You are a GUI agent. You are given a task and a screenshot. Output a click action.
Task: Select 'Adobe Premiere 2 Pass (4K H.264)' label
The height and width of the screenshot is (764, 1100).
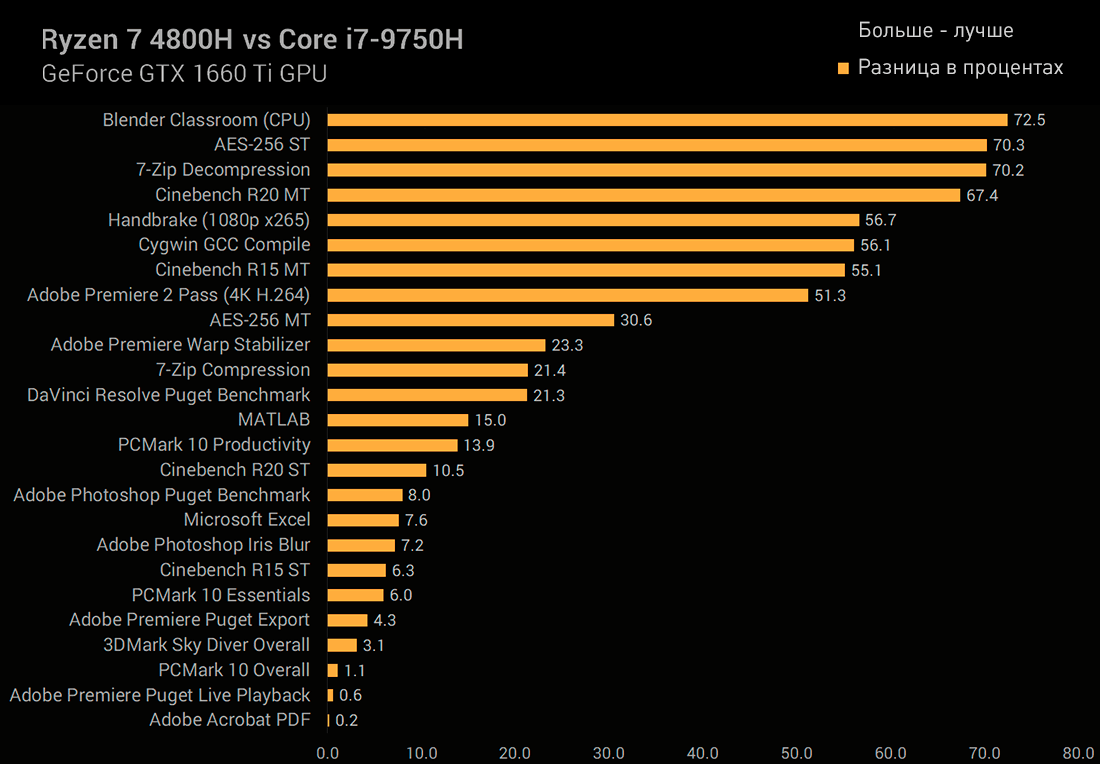168,295
